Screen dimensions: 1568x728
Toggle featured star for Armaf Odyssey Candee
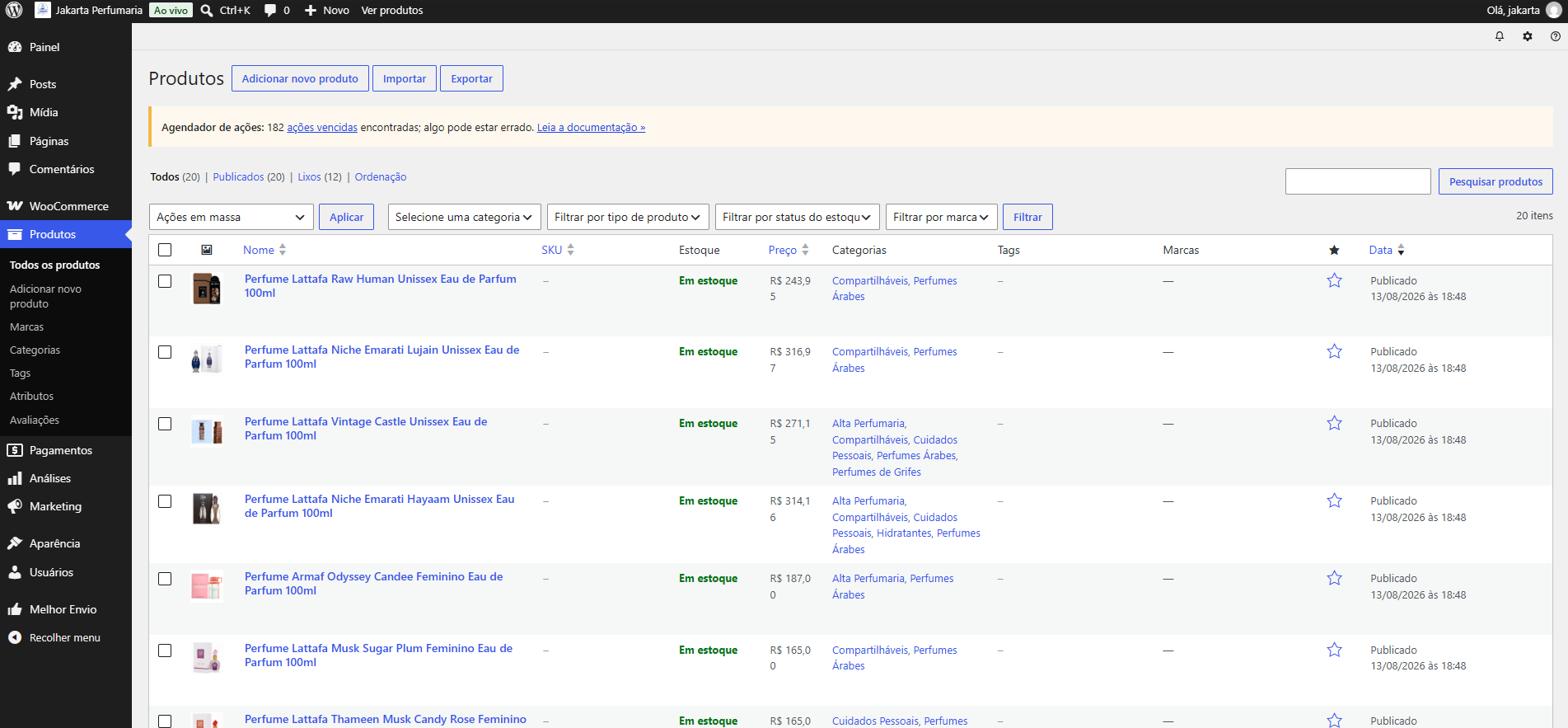point(1335,578)
